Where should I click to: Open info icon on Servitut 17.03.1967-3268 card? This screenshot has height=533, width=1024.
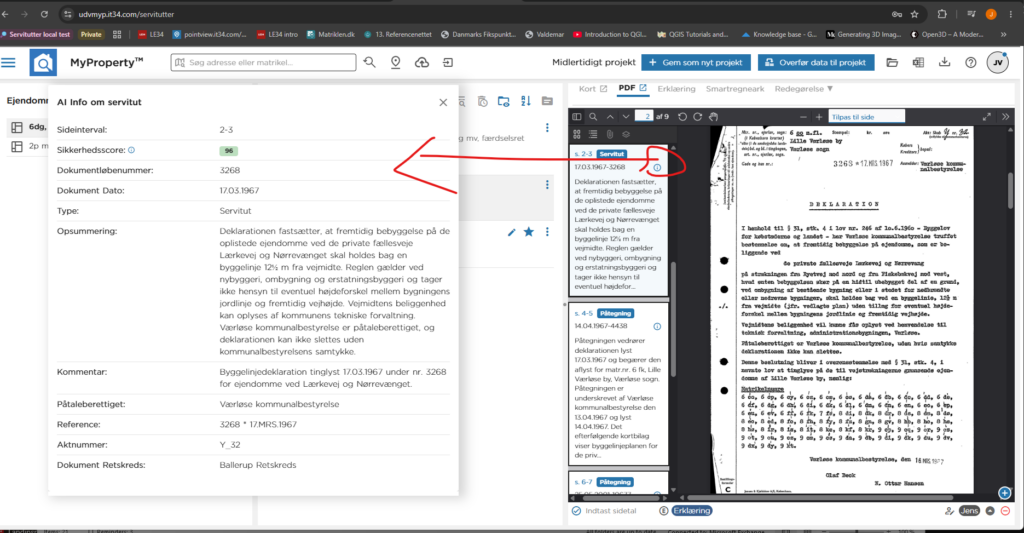click(x=657, y=168)
